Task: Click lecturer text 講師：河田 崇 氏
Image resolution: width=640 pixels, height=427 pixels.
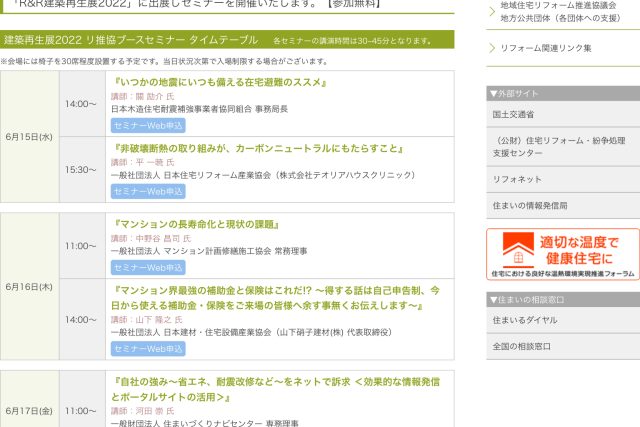Action: (142, 411)
